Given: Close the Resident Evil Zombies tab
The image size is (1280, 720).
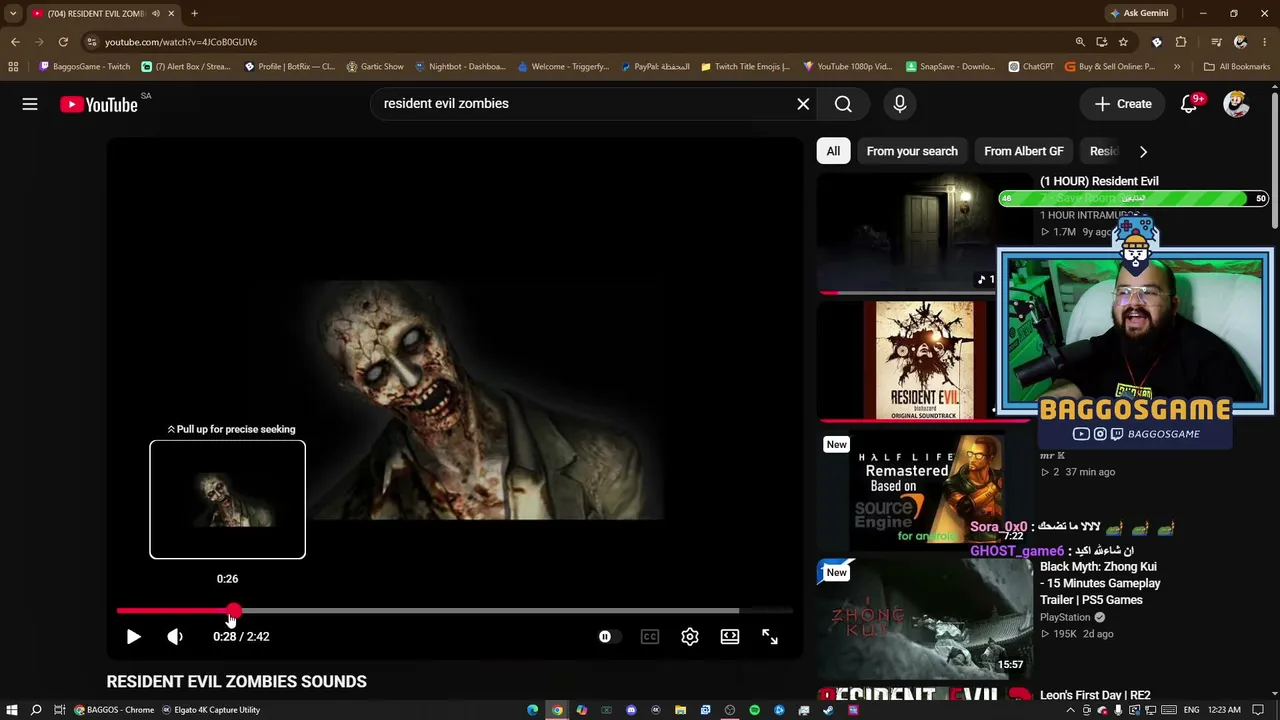Looking at the screenshot, I should tap(172, 13).
